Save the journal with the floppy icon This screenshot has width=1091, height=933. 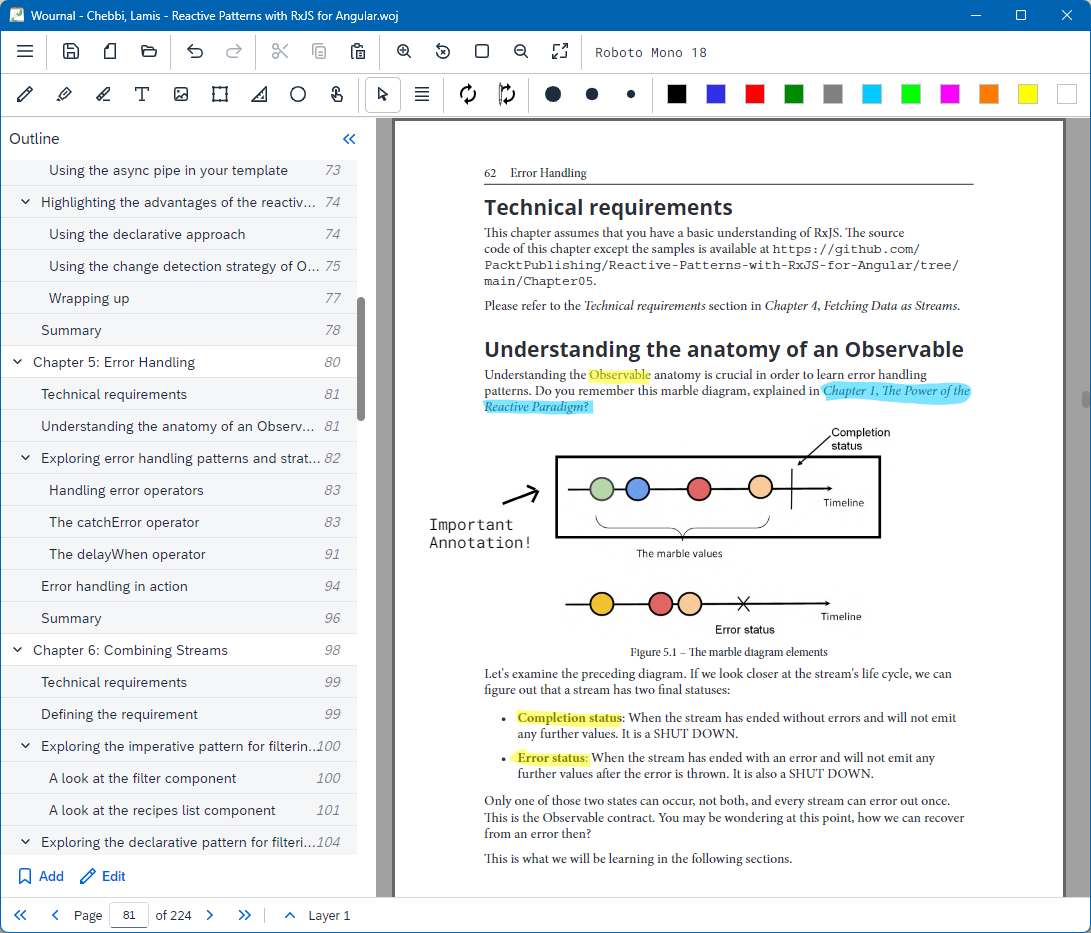(71, 51)
